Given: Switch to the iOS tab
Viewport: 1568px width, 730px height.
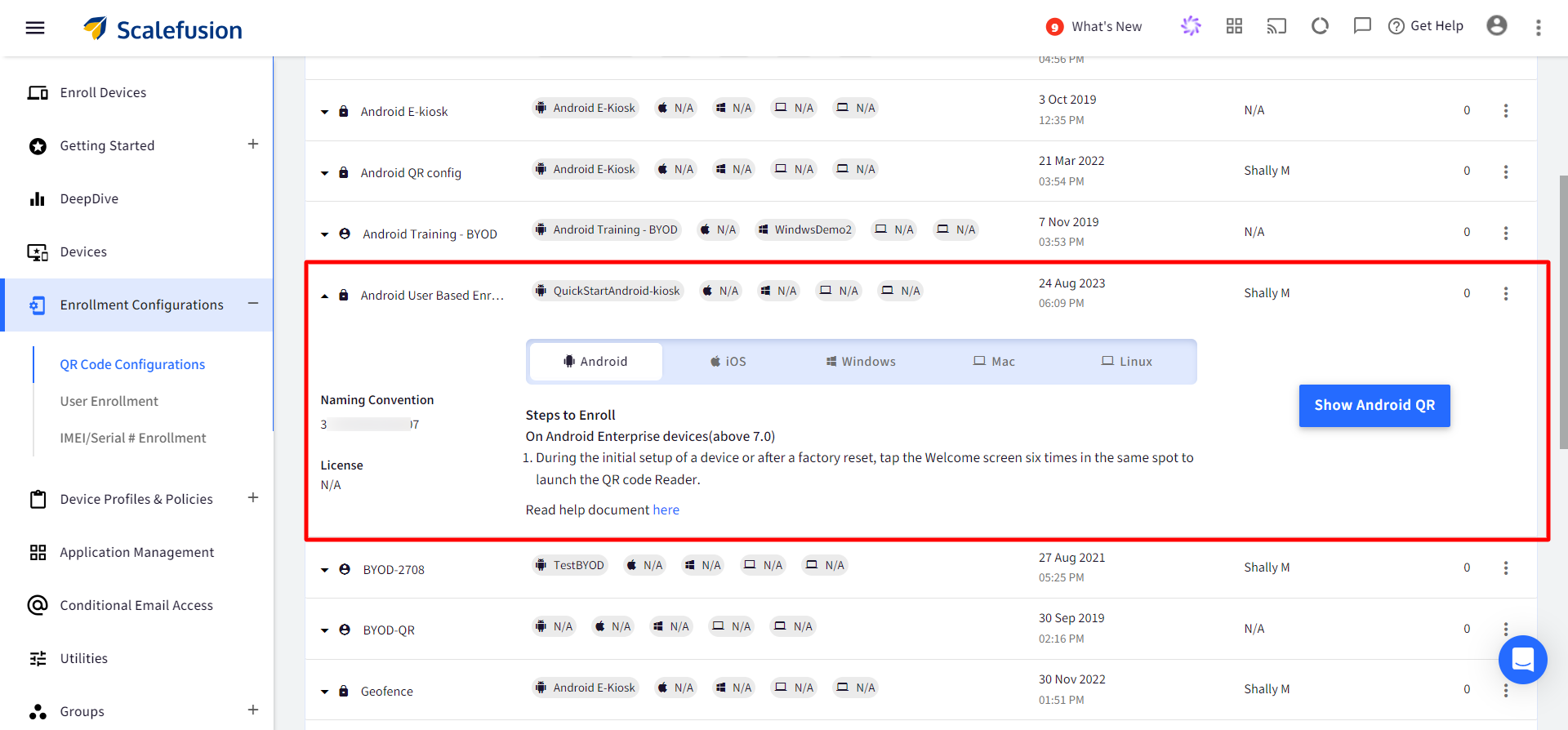Looking at the screenshot, I should [728, 362].
